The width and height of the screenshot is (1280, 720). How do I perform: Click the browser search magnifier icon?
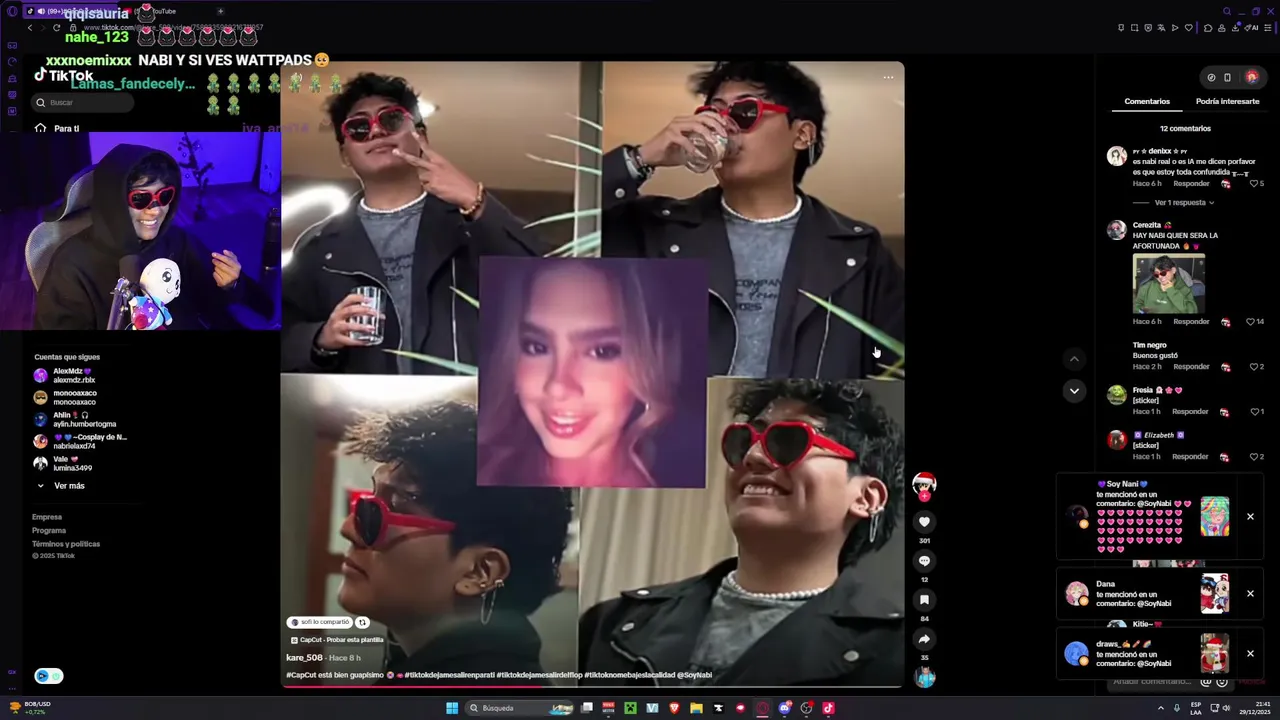click(1227, 11)
